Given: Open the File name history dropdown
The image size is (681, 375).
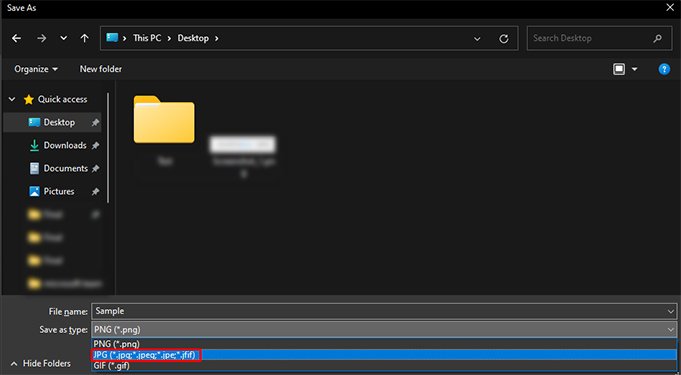Looking at the screenshot, I should tap(671, 312).
